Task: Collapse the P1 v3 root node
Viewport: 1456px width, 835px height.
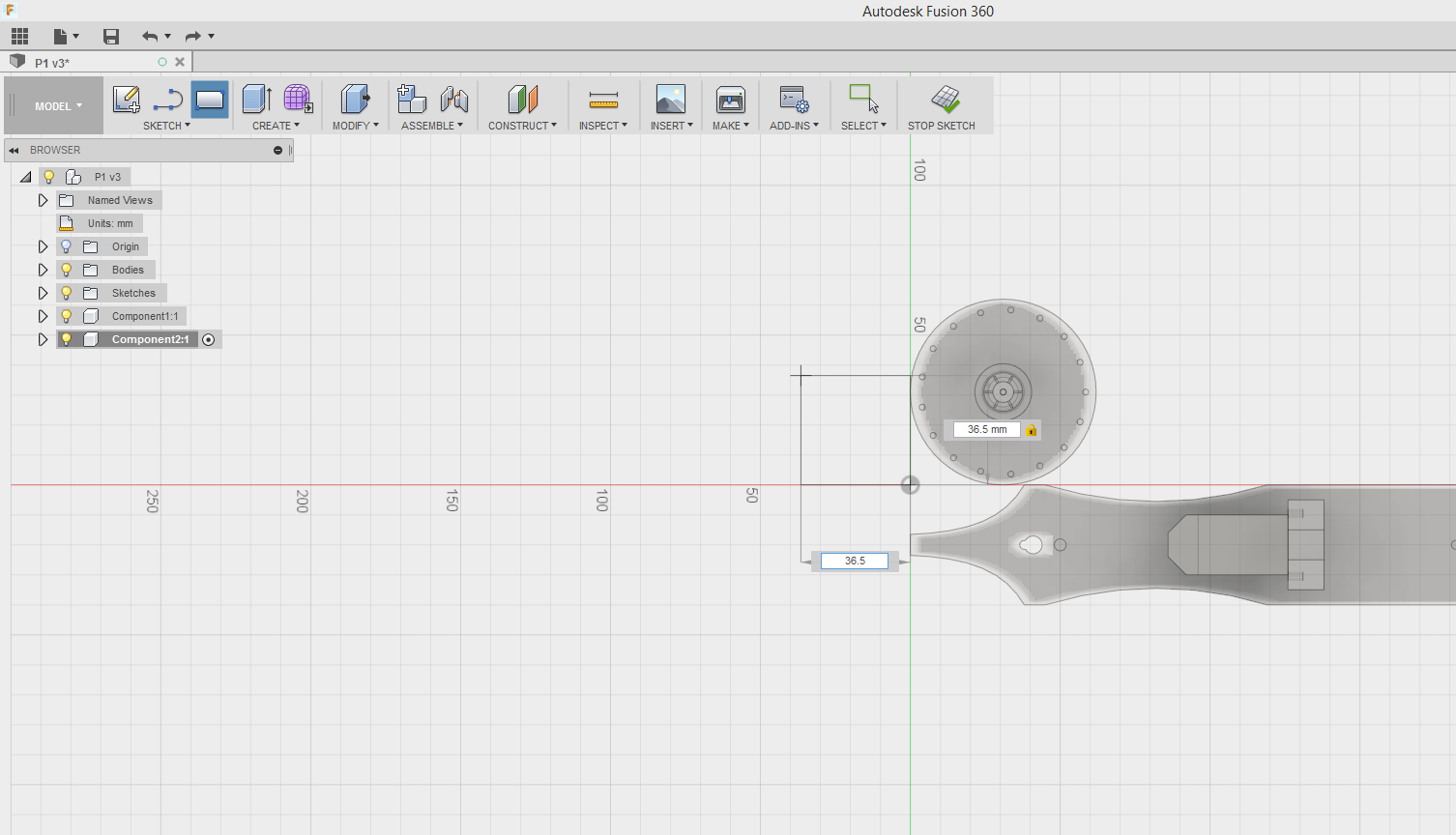Action: (26, 177)
